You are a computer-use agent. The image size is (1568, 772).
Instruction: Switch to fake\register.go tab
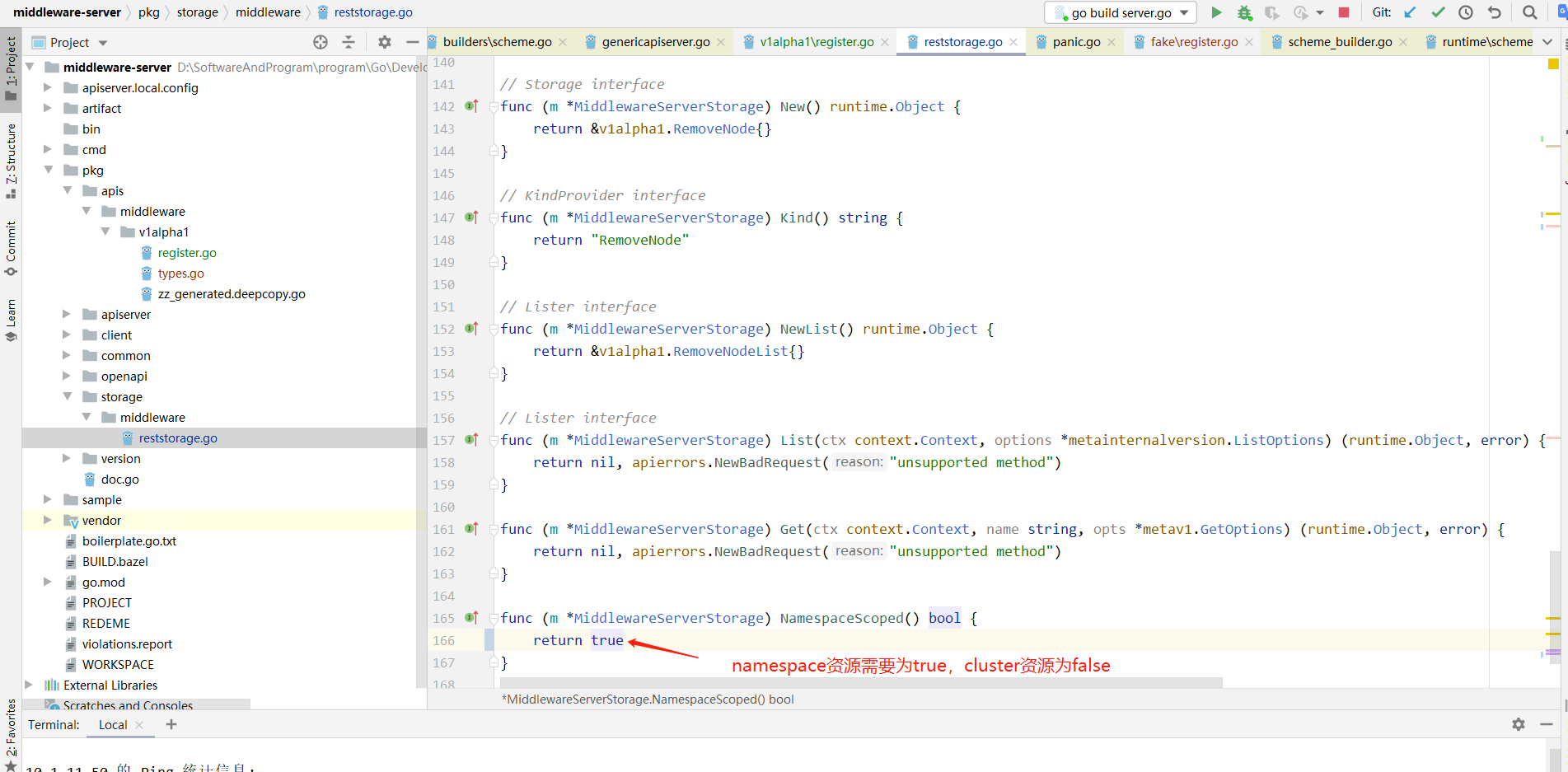[x=1194, y=42]
